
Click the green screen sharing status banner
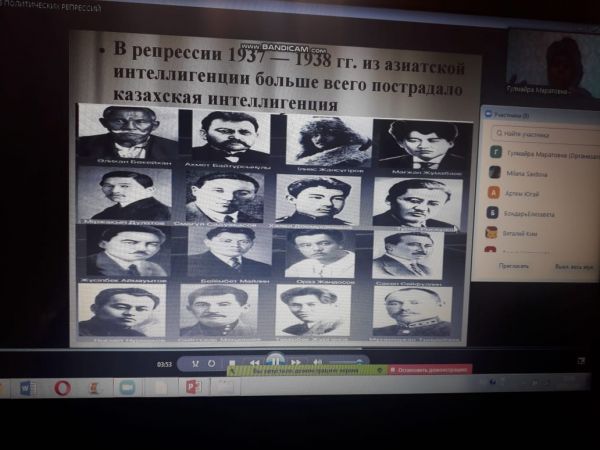pyautogui.click(x=311, y=370)
